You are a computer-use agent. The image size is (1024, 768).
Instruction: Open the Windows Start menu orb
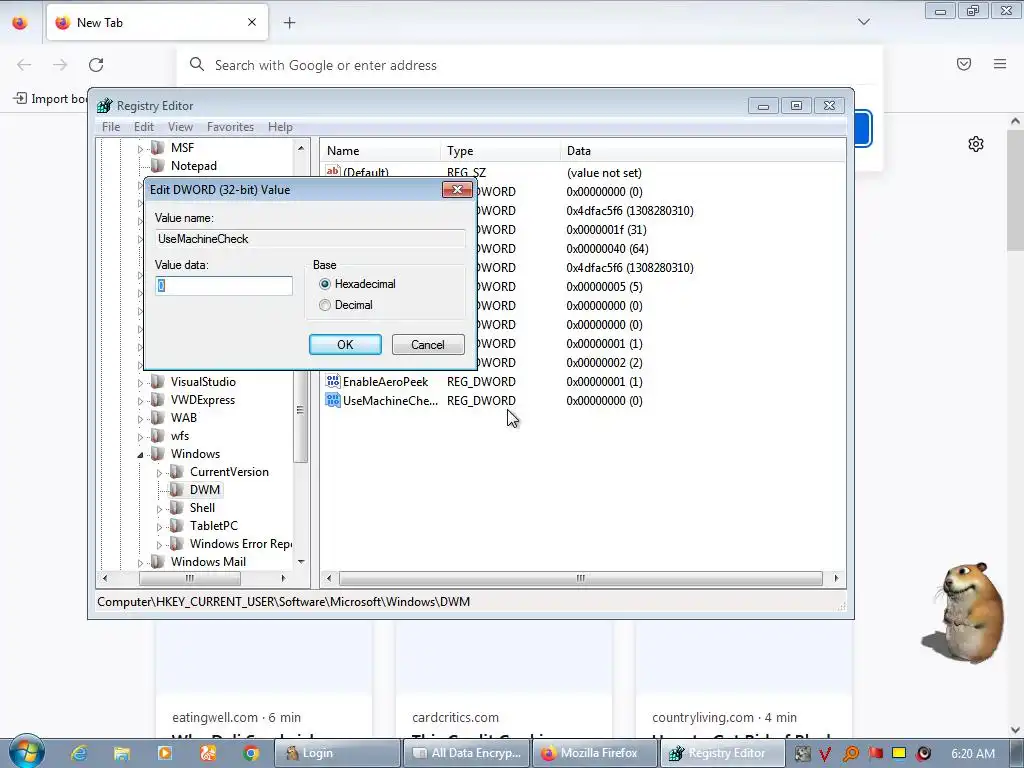[26, 751]
